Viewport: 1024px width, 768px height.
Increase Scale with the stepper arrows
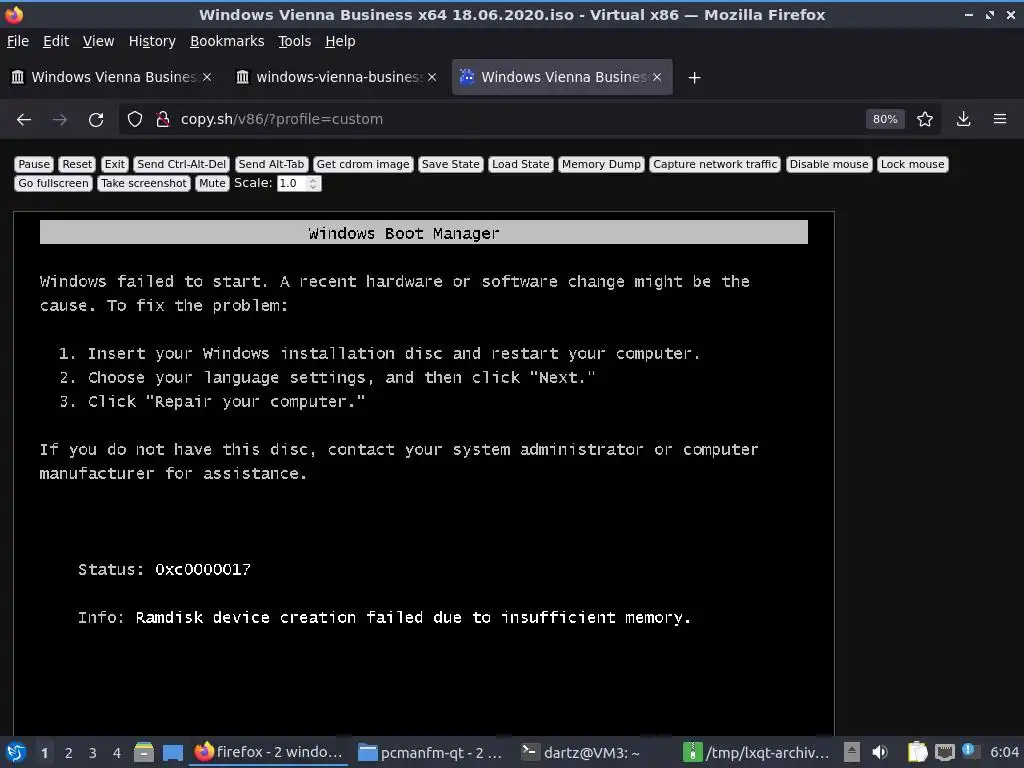[x=313, y=180]
